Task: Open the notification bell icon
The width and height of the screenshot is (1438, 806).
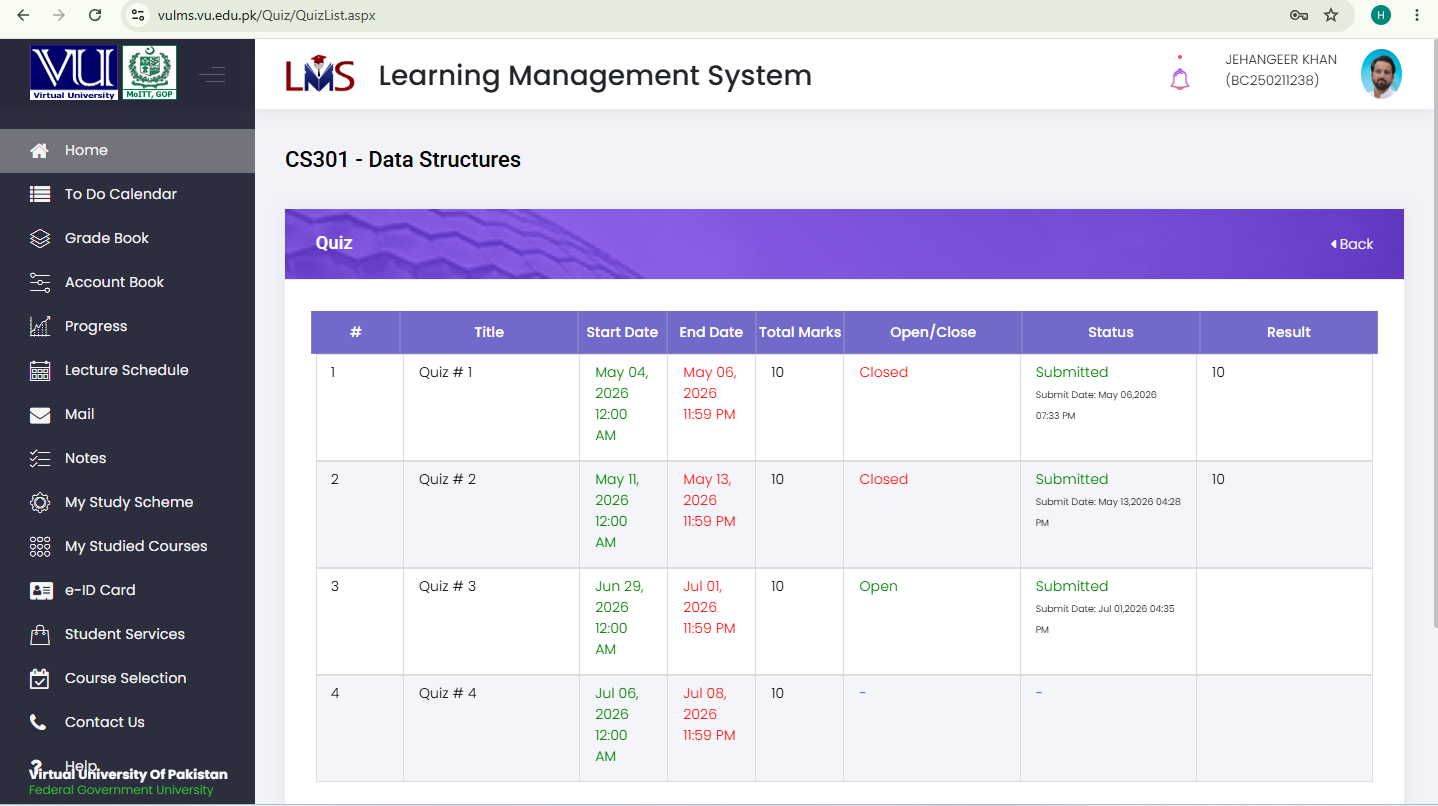Action: click(x=1180, y=78)
